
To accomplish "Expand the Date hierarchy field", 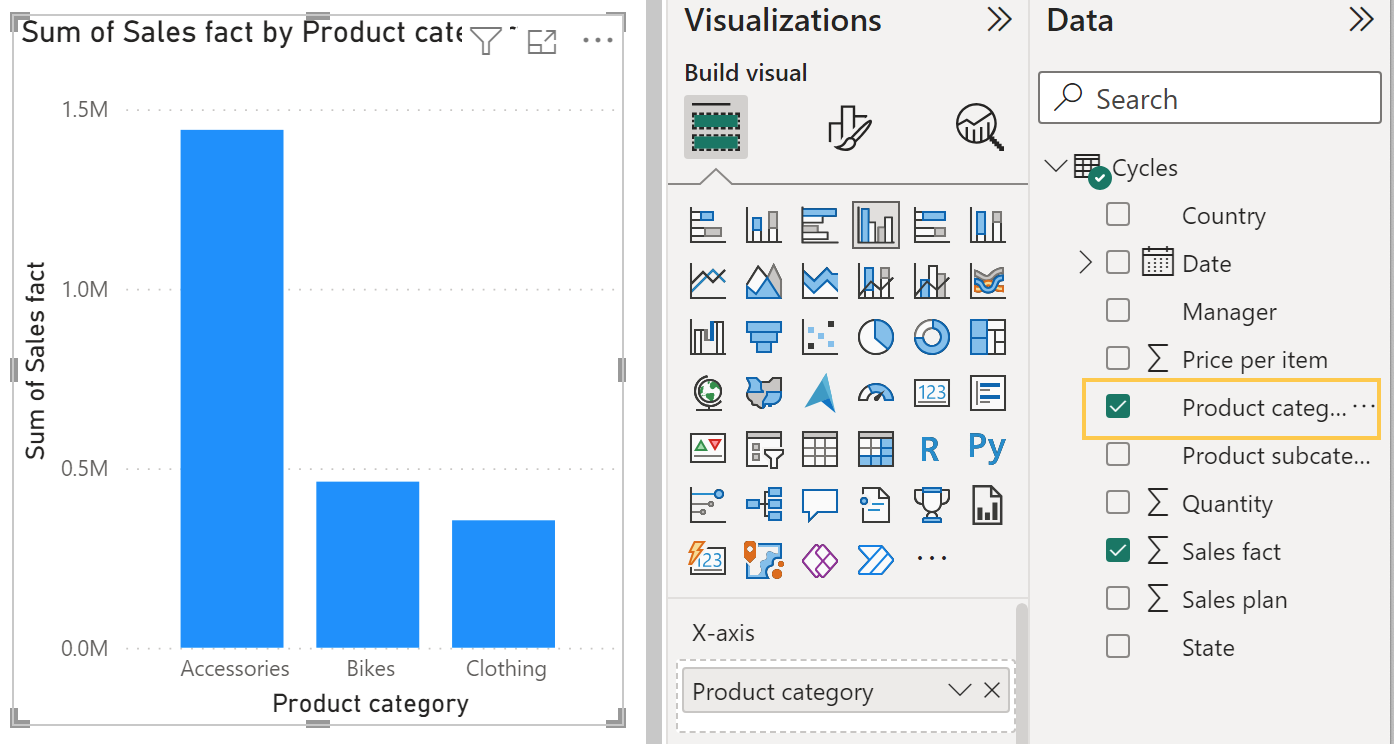I will [x=1086, y=263].
